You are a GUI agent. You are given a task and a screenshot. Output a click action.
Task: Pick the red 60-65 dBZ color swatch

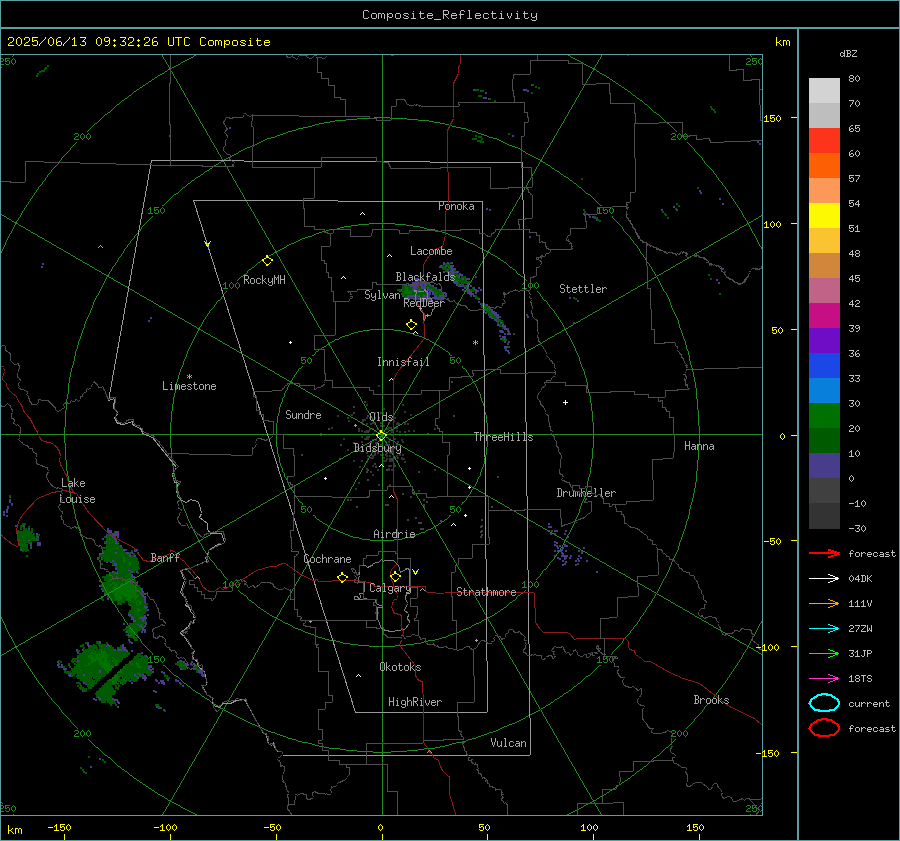click(x=824, y=141)
